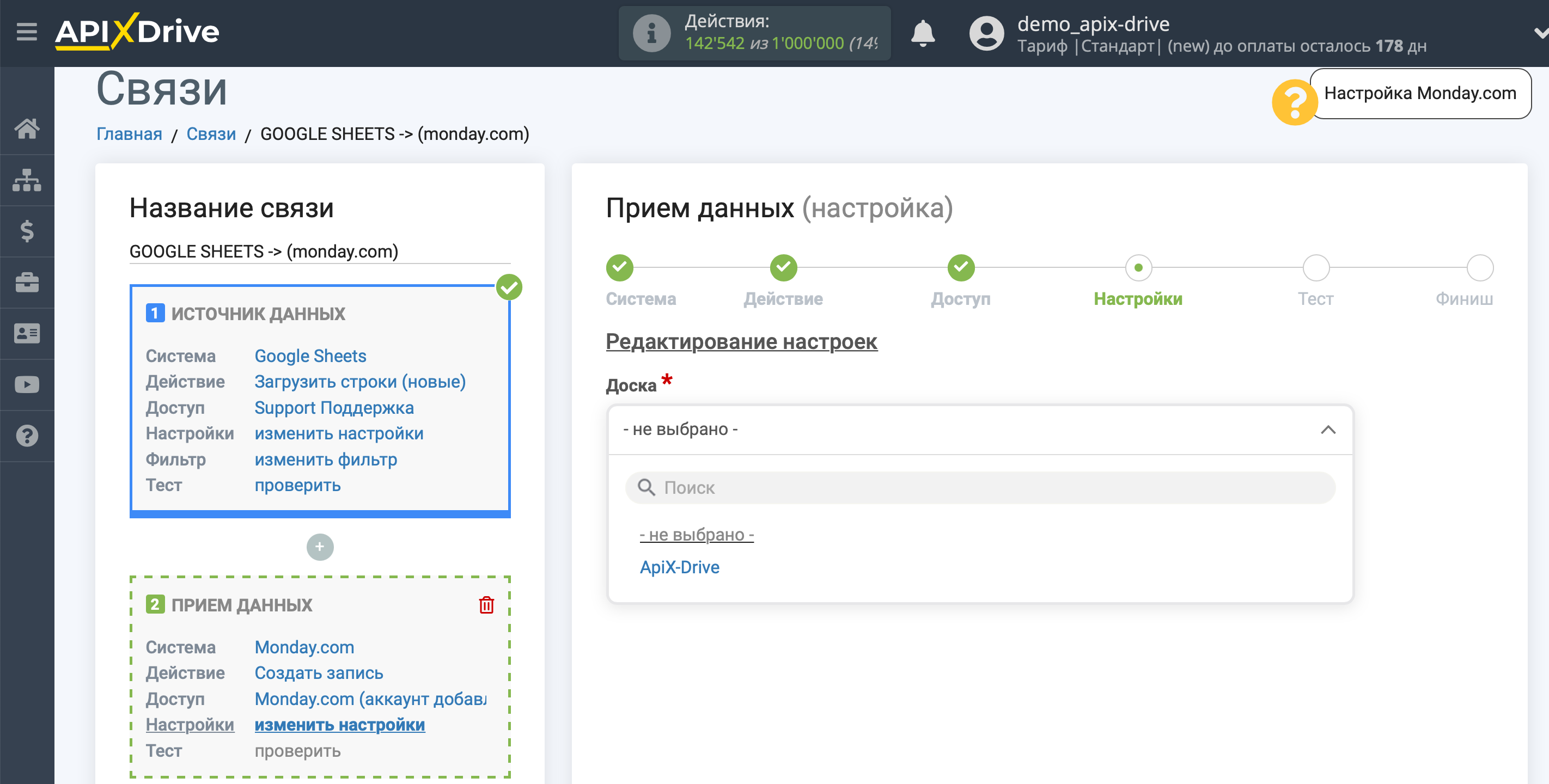Open Monday.com system link
This screenshot has width=1549, height=784.
click(304, 647)
